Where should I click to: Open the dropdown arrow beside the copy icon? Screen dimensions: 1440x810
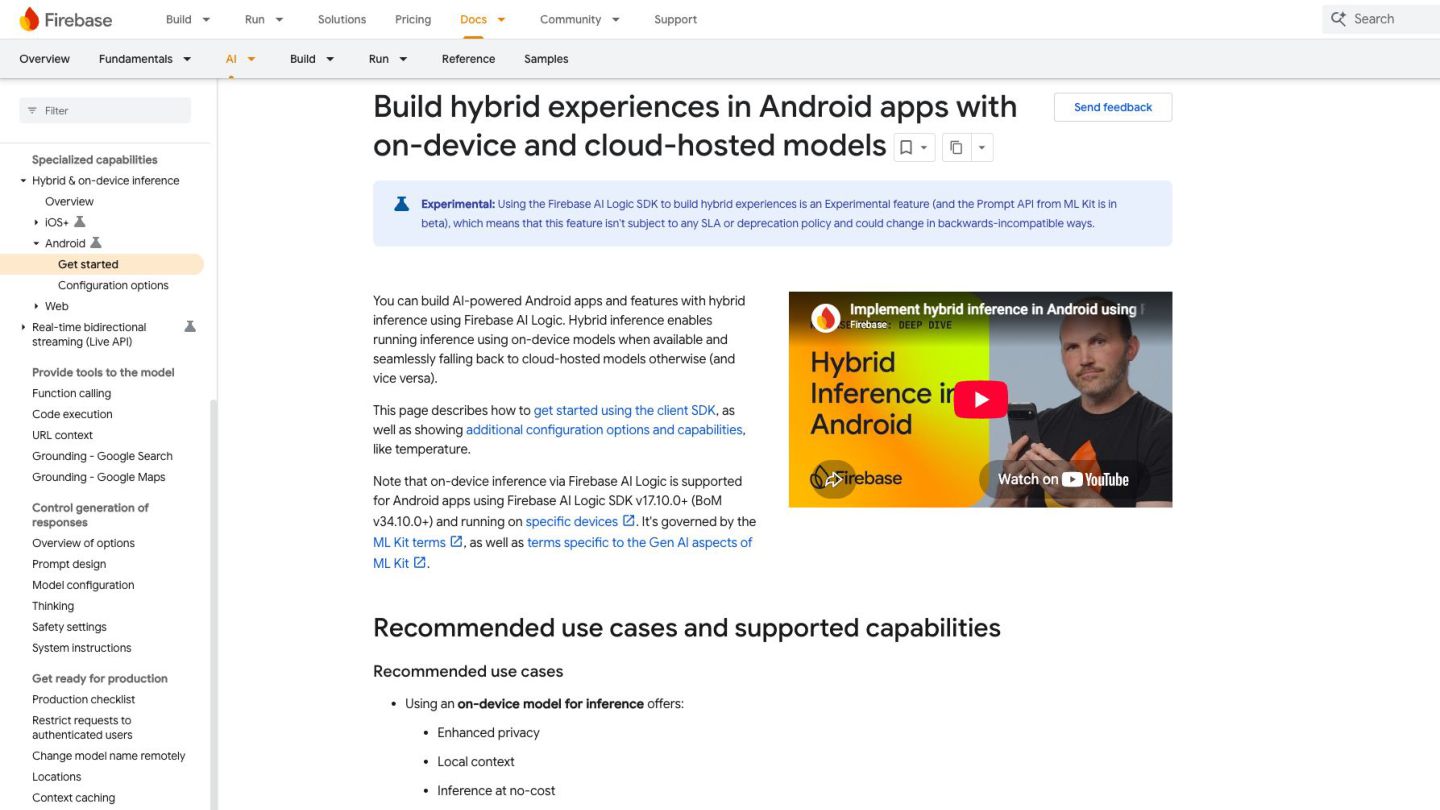981,148
